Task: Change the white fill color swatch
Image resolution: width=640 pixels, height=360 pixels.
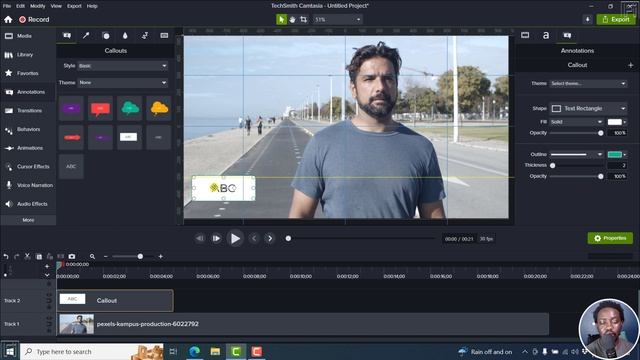Action: coord(616,122)
